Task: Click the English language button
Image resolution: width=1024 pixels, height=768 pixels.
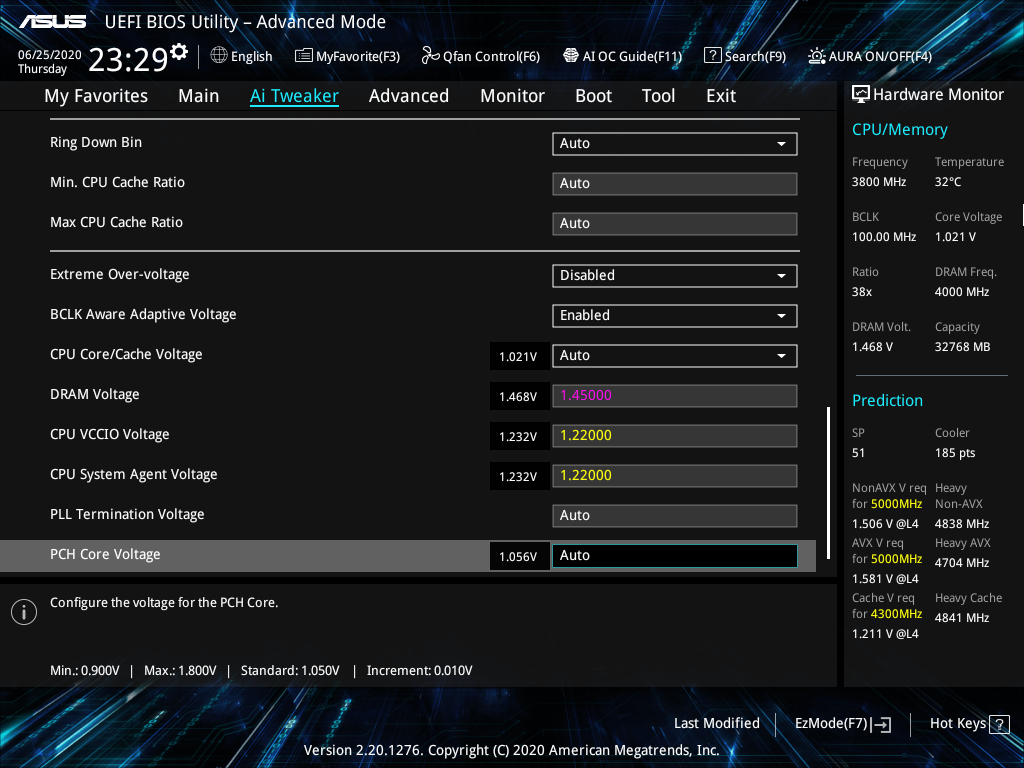Action: tap(242, 56)
